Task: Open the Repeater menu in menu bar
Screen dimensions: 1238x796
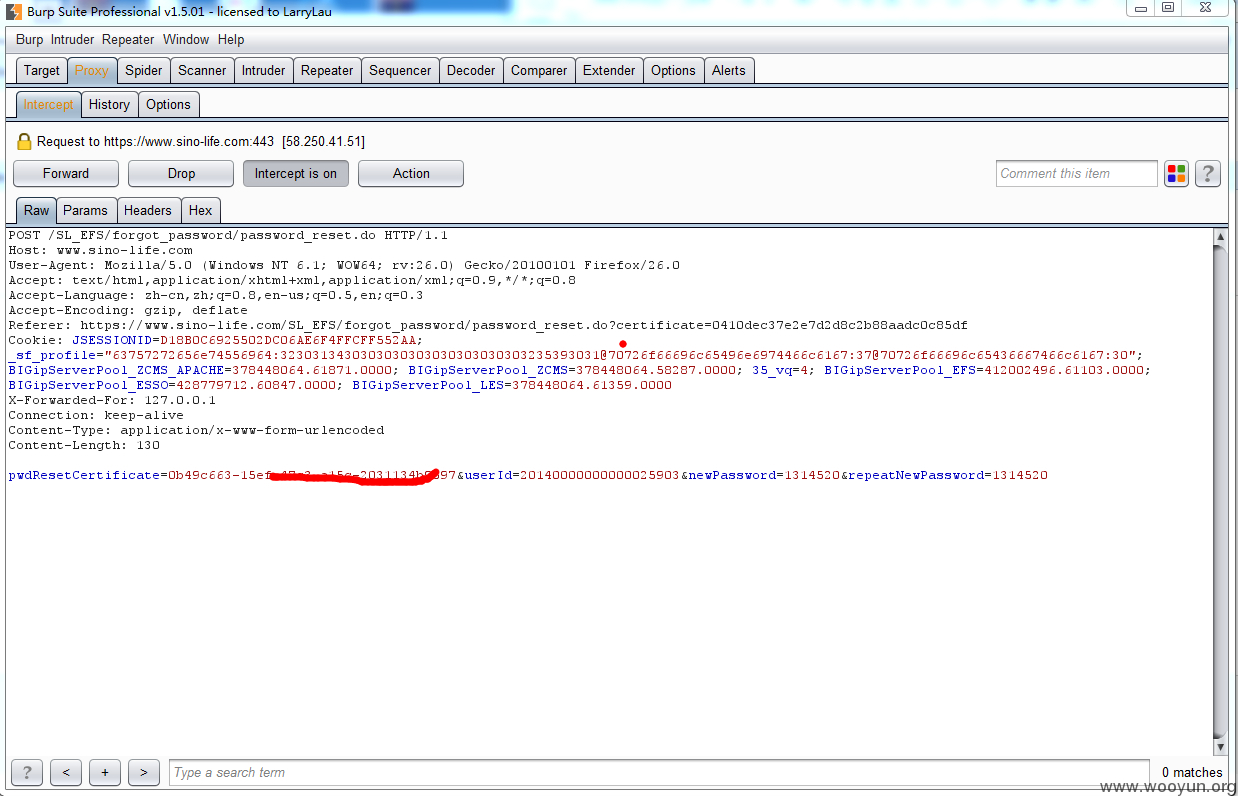Action: pos(128,40)
